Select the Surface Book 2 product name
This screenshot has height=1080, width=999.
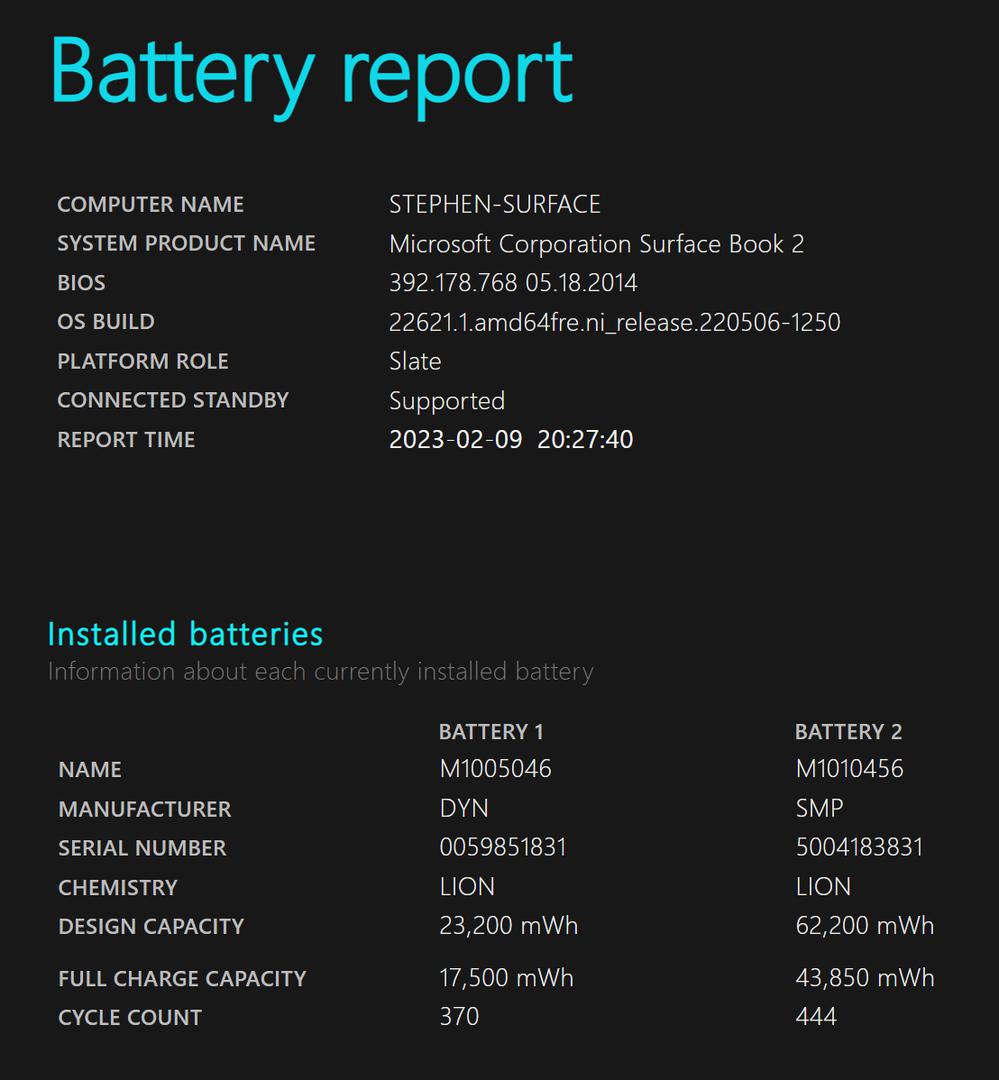coord(596,244)
